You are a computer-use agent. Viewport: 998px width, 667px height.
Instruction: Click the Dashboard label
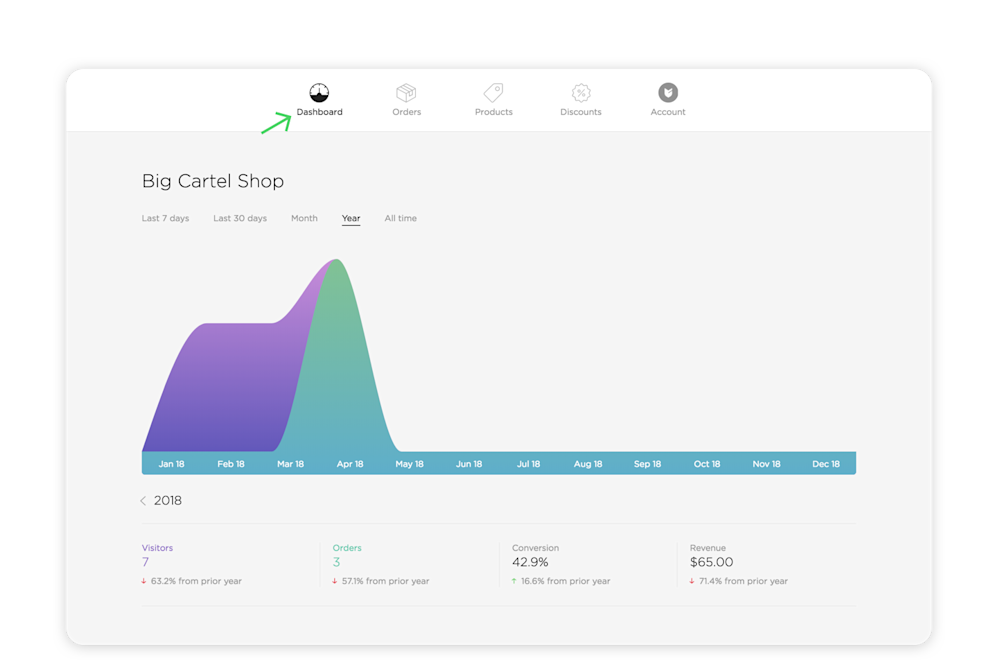[x=320, y=112]
